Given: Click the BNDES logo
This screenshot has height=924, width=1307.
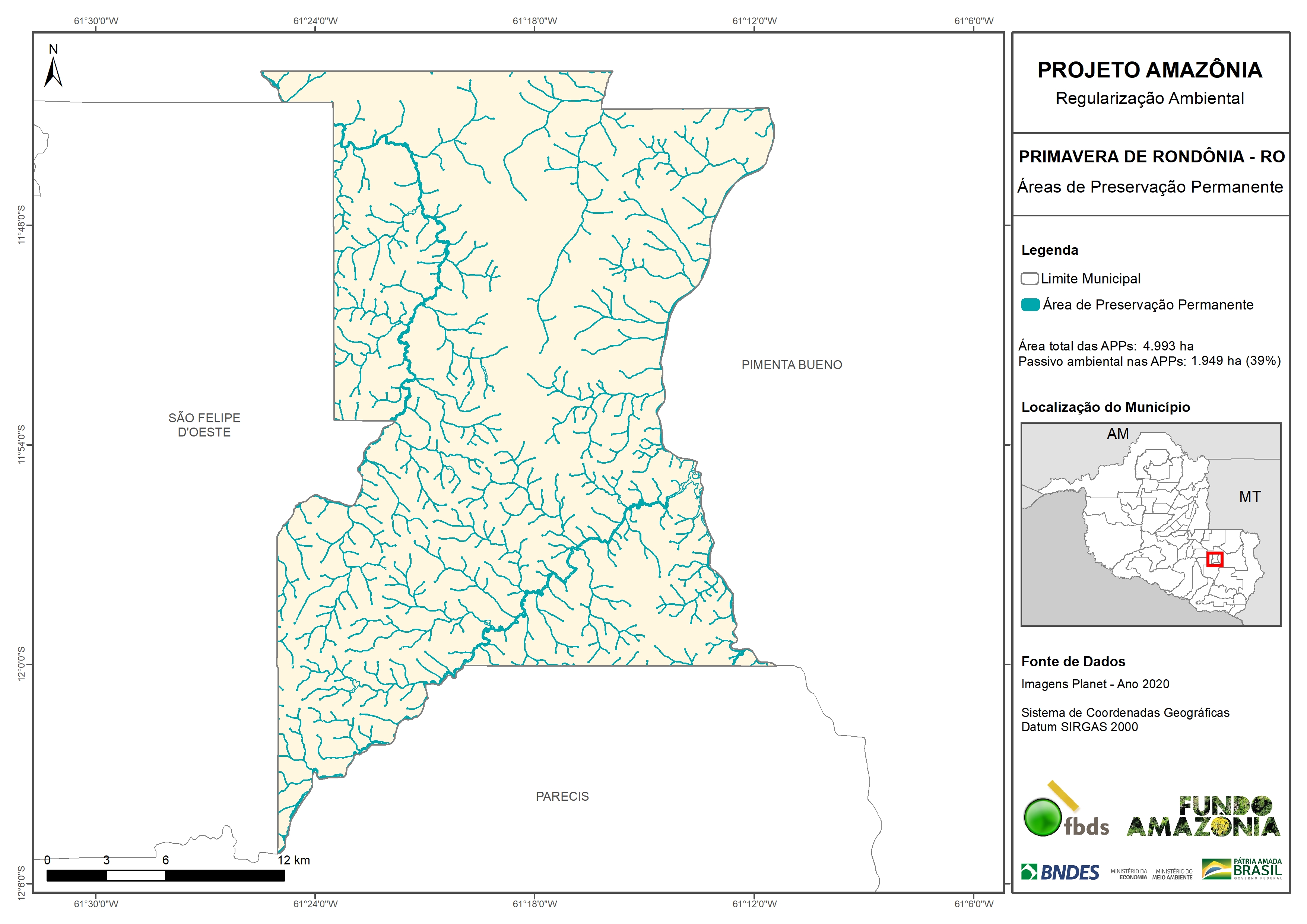Looking at the screenshot, I should point(1060,872).
